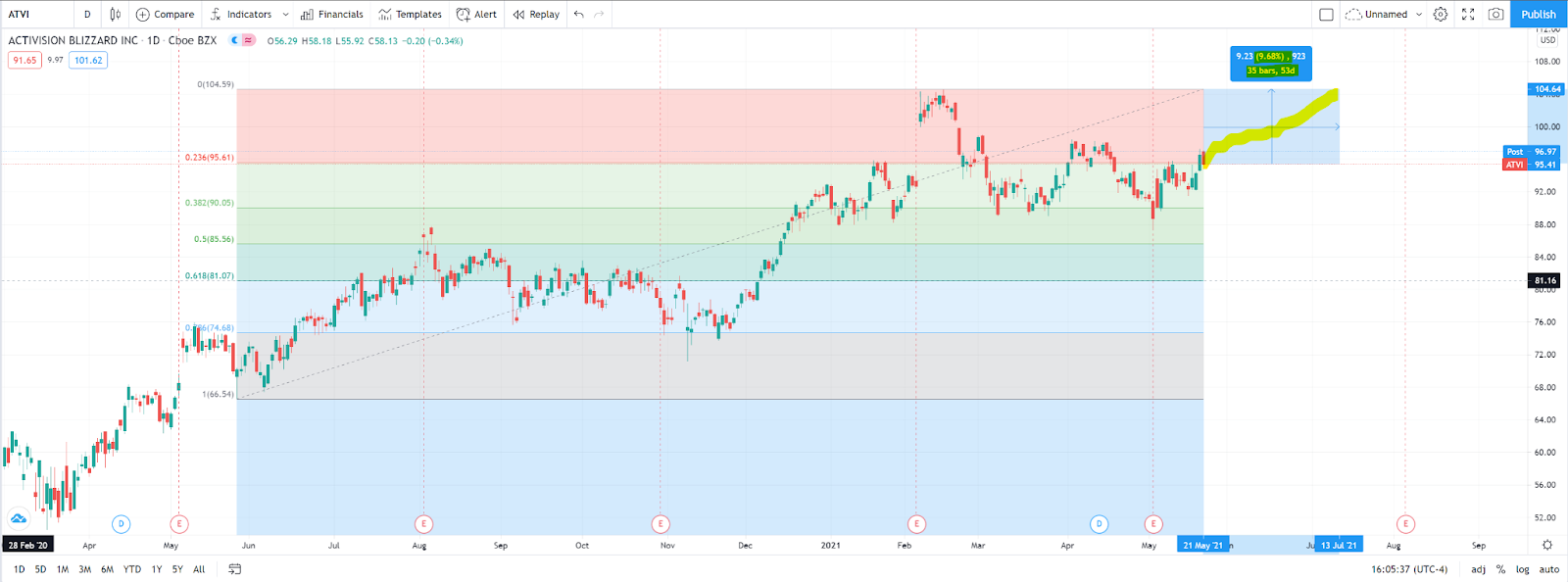Click the blue Publish button
1568x582 pixels.
tap(1539, 14)
